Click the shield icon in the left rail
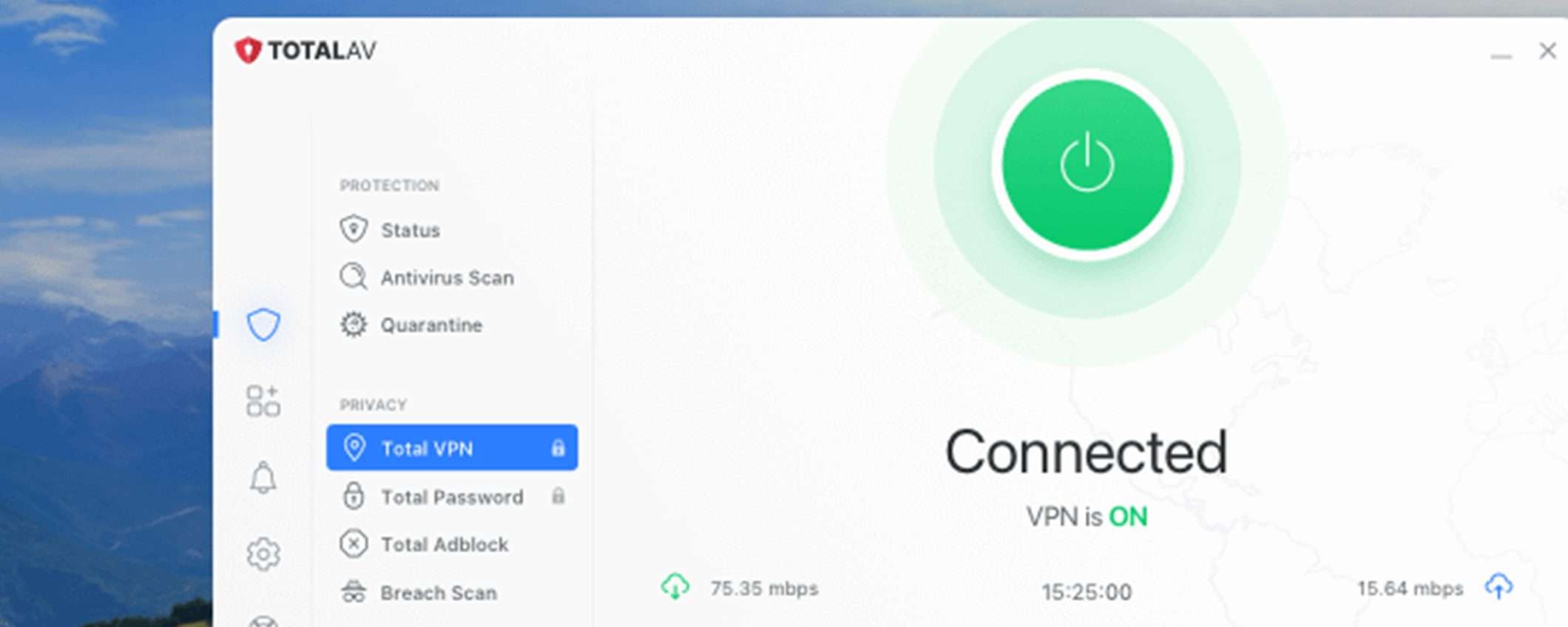This screenshot has height=627, width=1568. click(263, 325)
